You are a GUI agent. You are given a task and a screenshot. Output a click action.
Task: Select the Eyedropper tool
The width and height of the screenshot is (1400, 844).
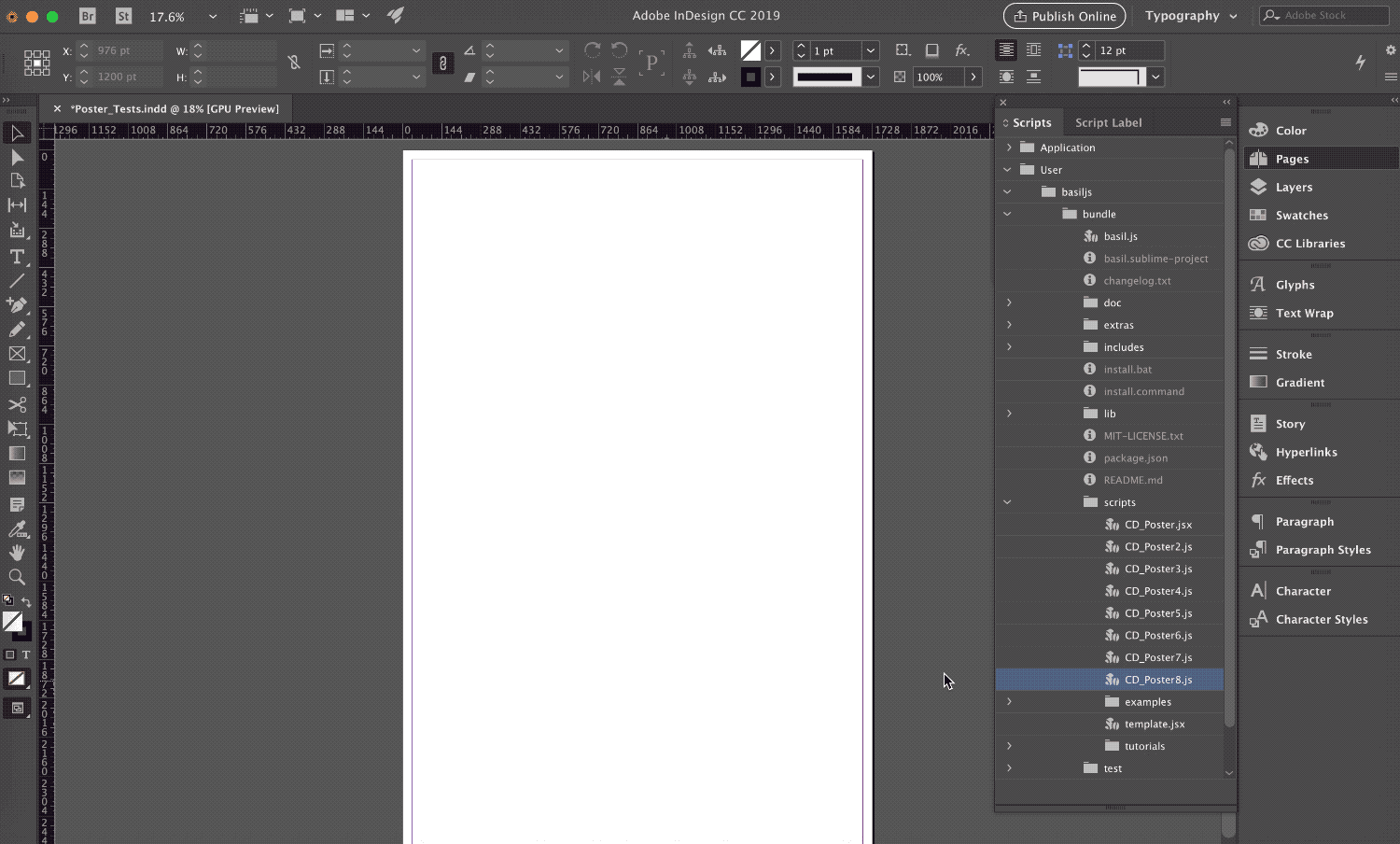(17, 529)
